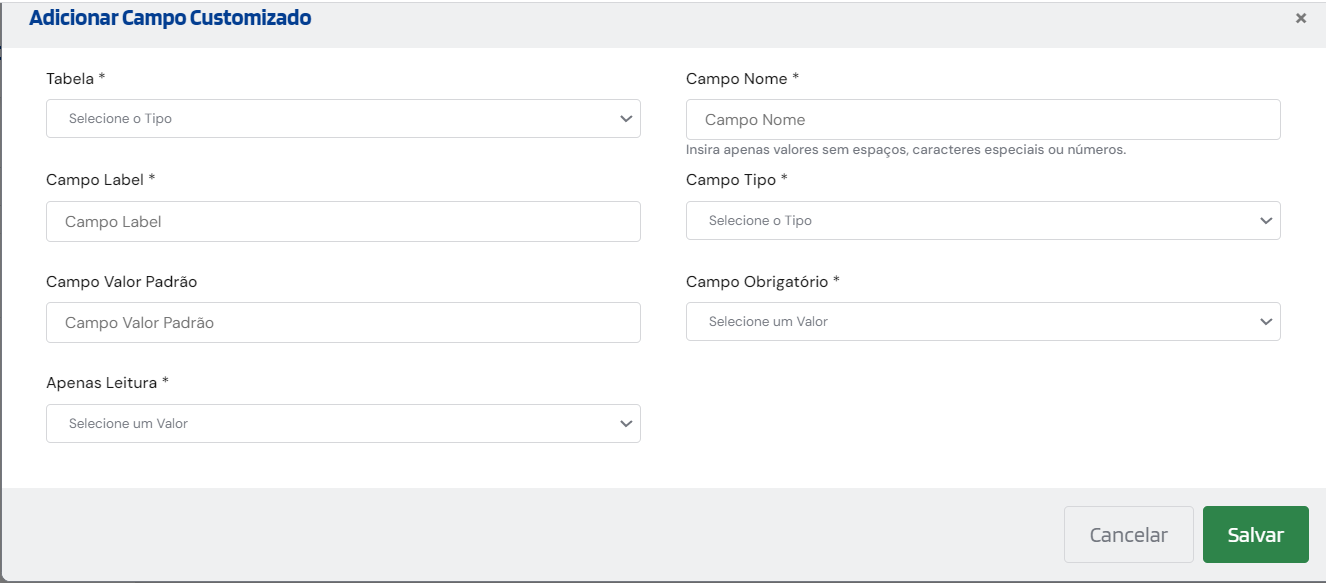Screen dimensions: 1326x583
Task: Save the custom field with Salvar
Action: click(1255, 535)
